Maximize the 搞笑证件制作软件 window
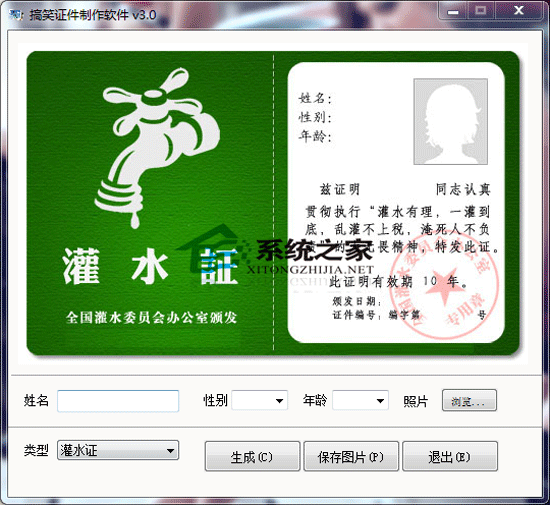This screenshot has width=550, height=505. click(481, 11)
